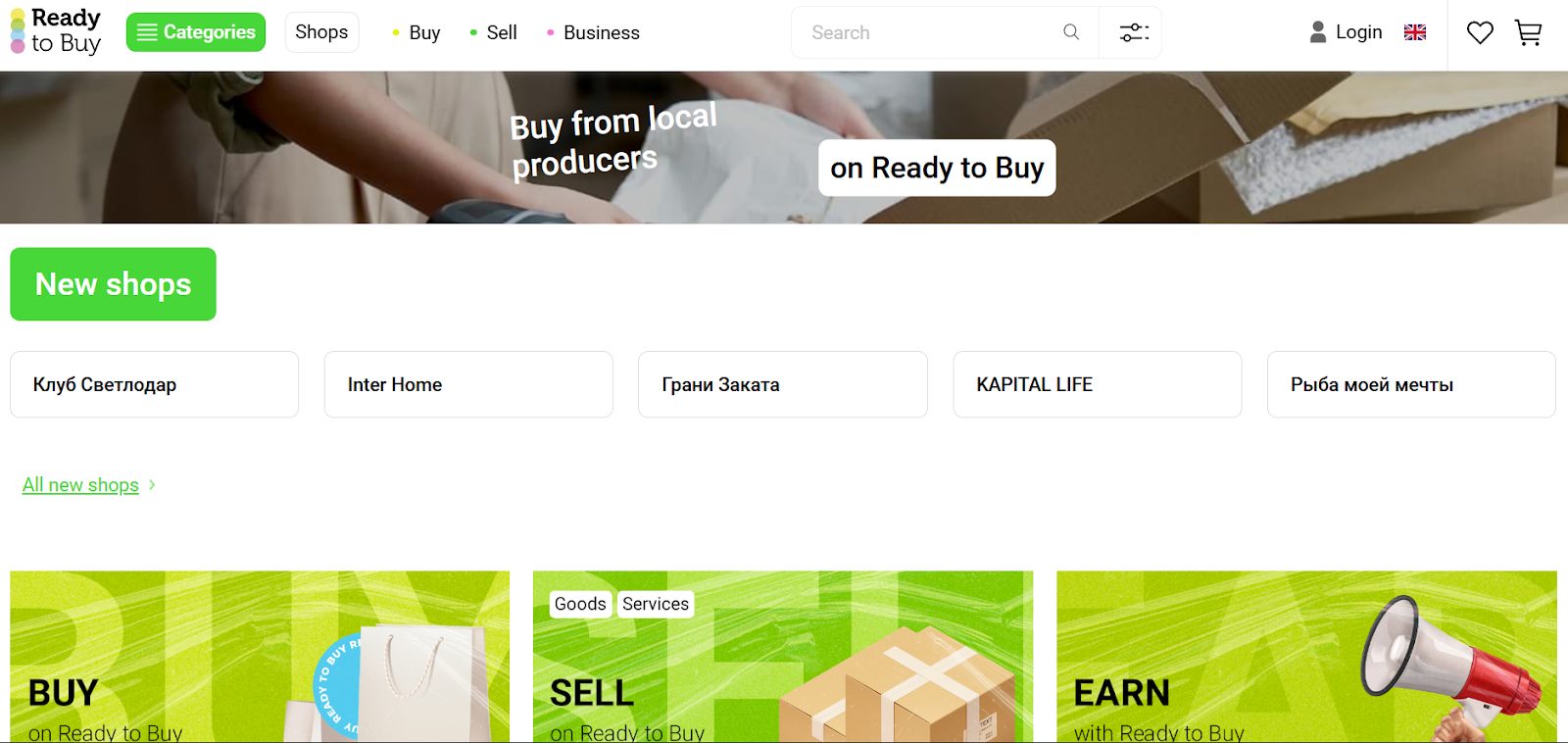Open the shopping cart icon
1568x743 pixels.
(x=1529, y=32)
